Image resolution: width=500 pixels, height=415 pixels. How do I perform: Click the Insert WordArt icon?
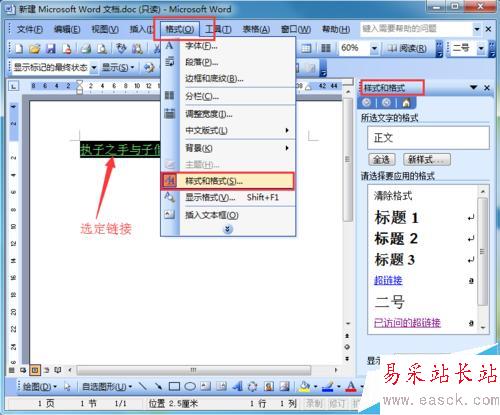point(237,386)
